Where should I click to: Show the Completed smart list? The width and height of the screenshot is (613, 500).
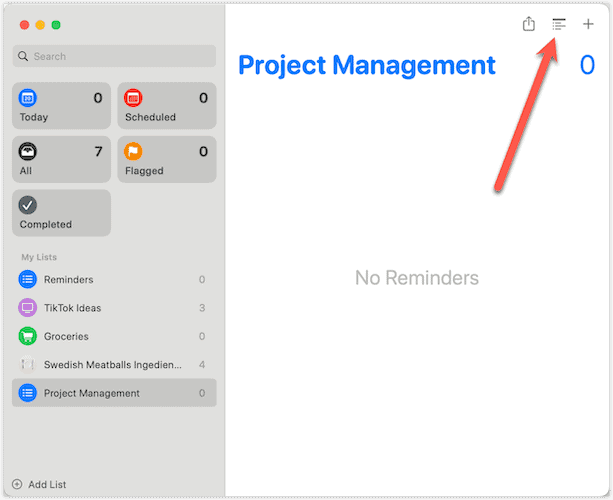point(62,213)
